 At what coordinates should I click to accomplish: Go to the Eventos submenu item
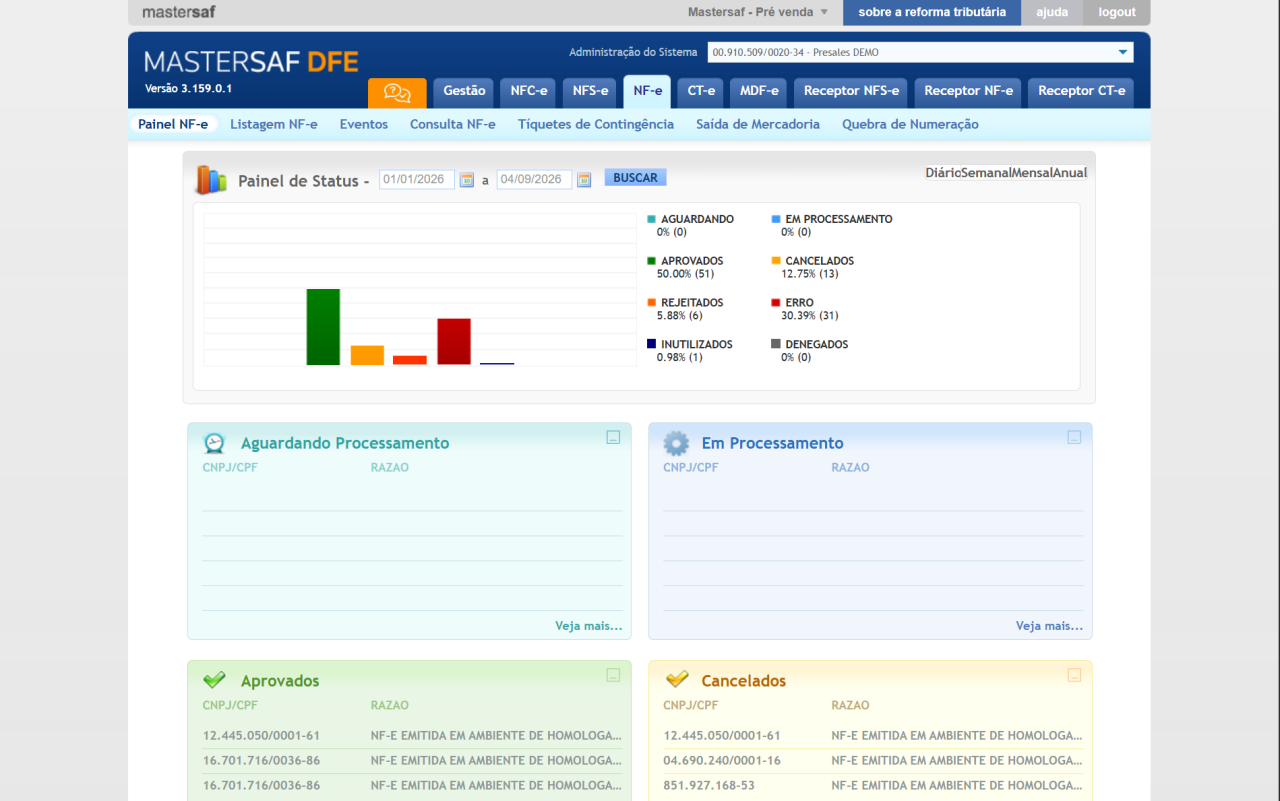(x=364, y=124)
